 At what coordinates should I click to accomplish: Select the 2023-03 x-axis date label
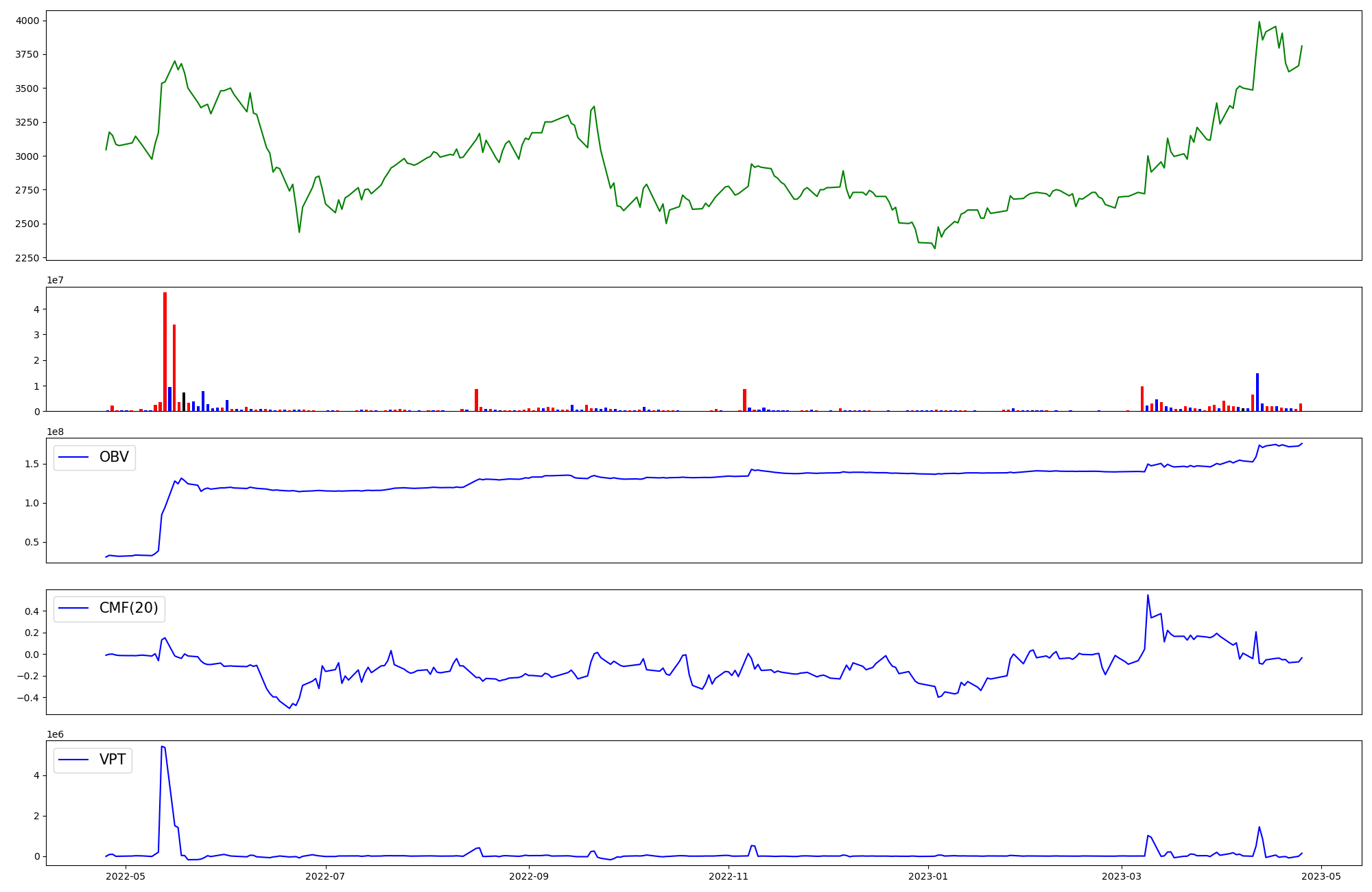click(1122, 876)
